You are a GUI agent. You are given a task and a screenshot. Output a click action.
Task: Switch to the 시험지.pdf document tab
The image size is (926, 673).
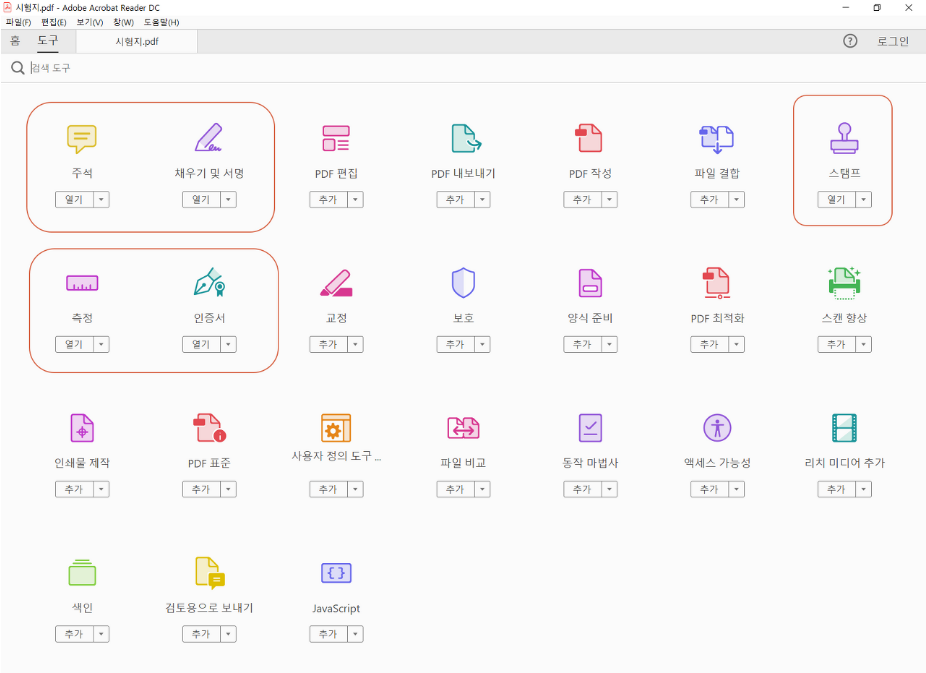pos(137,41)
